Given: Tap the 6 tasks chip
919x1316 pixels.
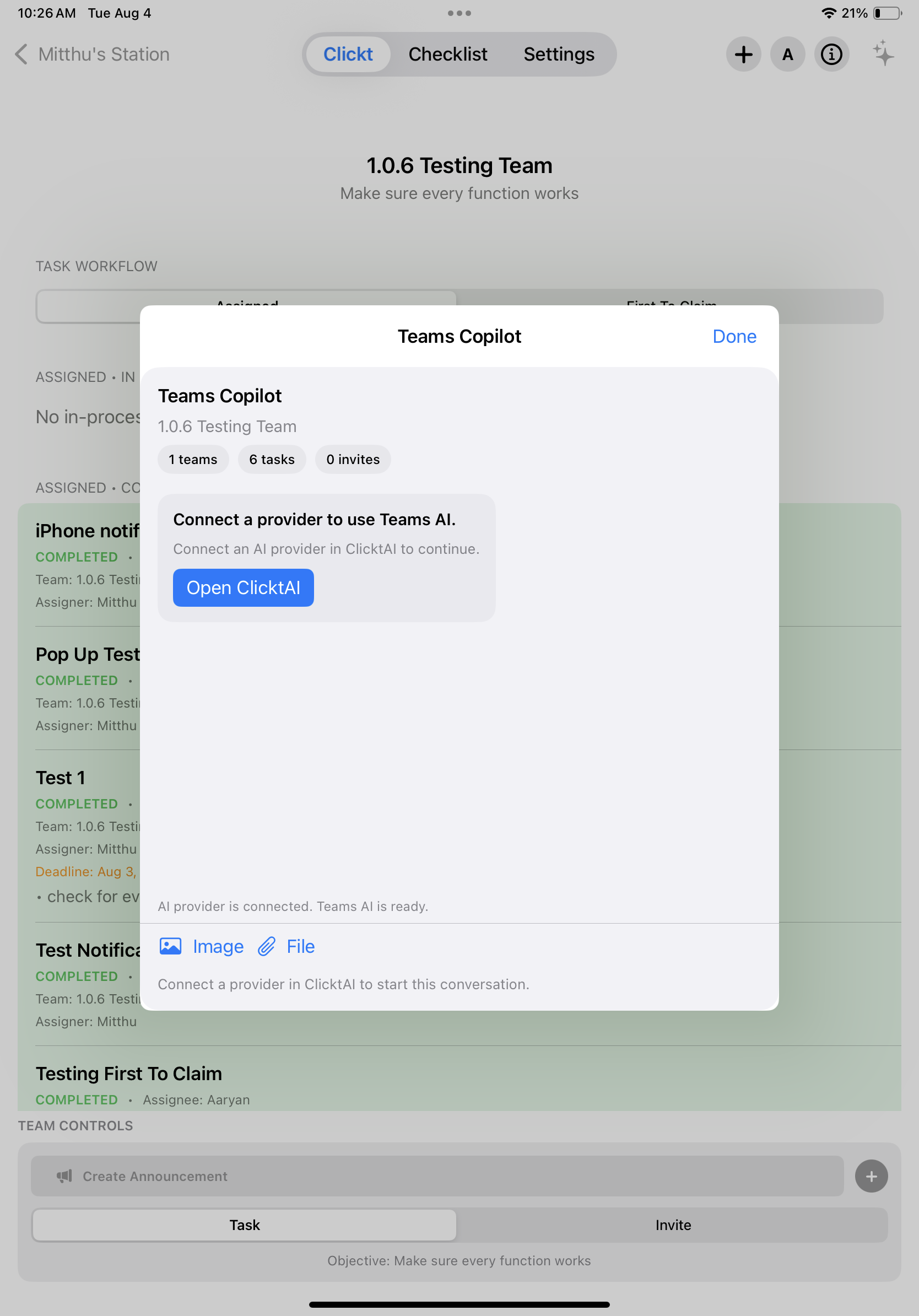Looking at the screenshot, I should 272,460.
